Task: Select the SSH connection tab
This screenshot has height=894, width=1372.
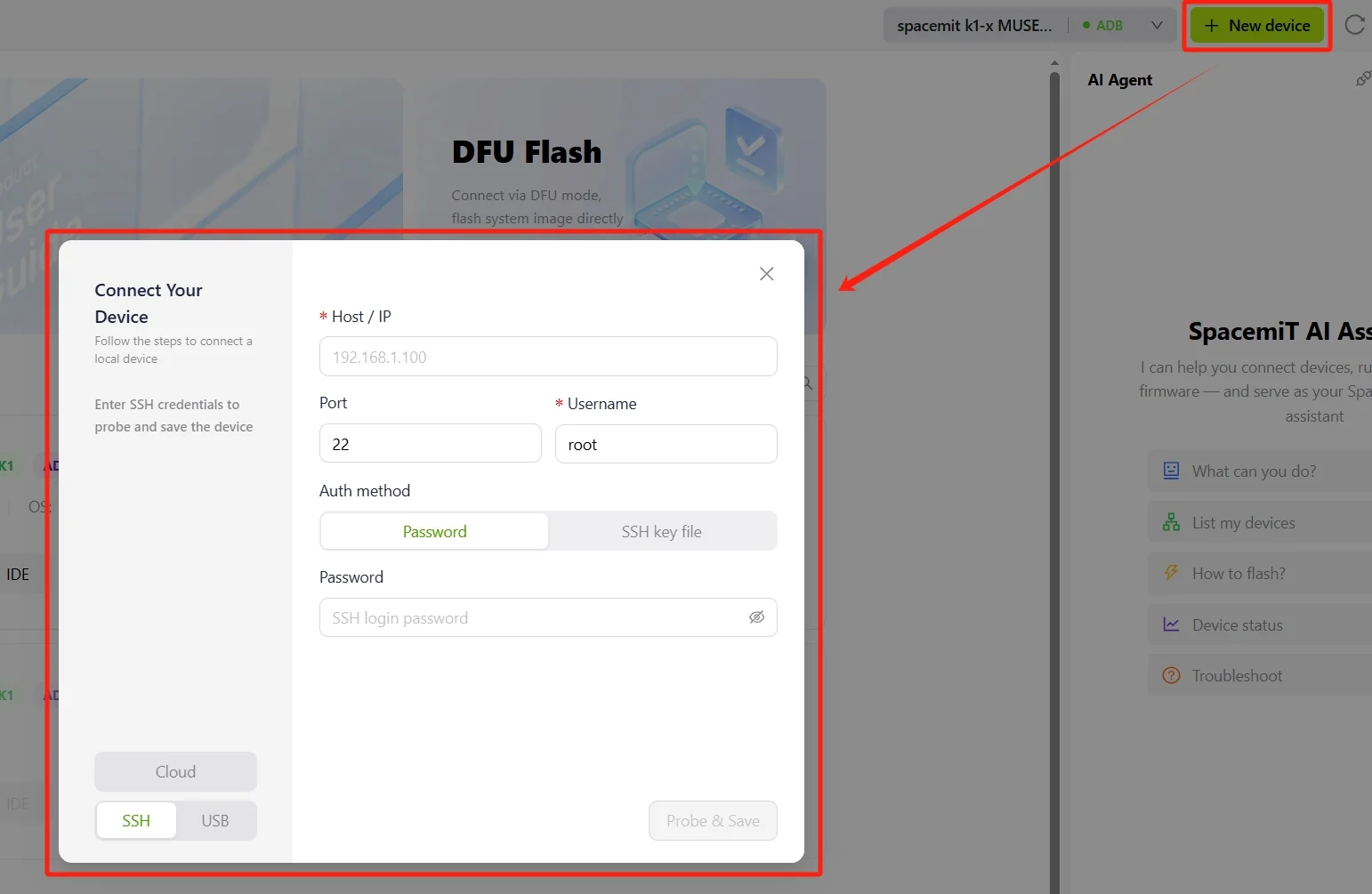Action: [x=136, y=821]
